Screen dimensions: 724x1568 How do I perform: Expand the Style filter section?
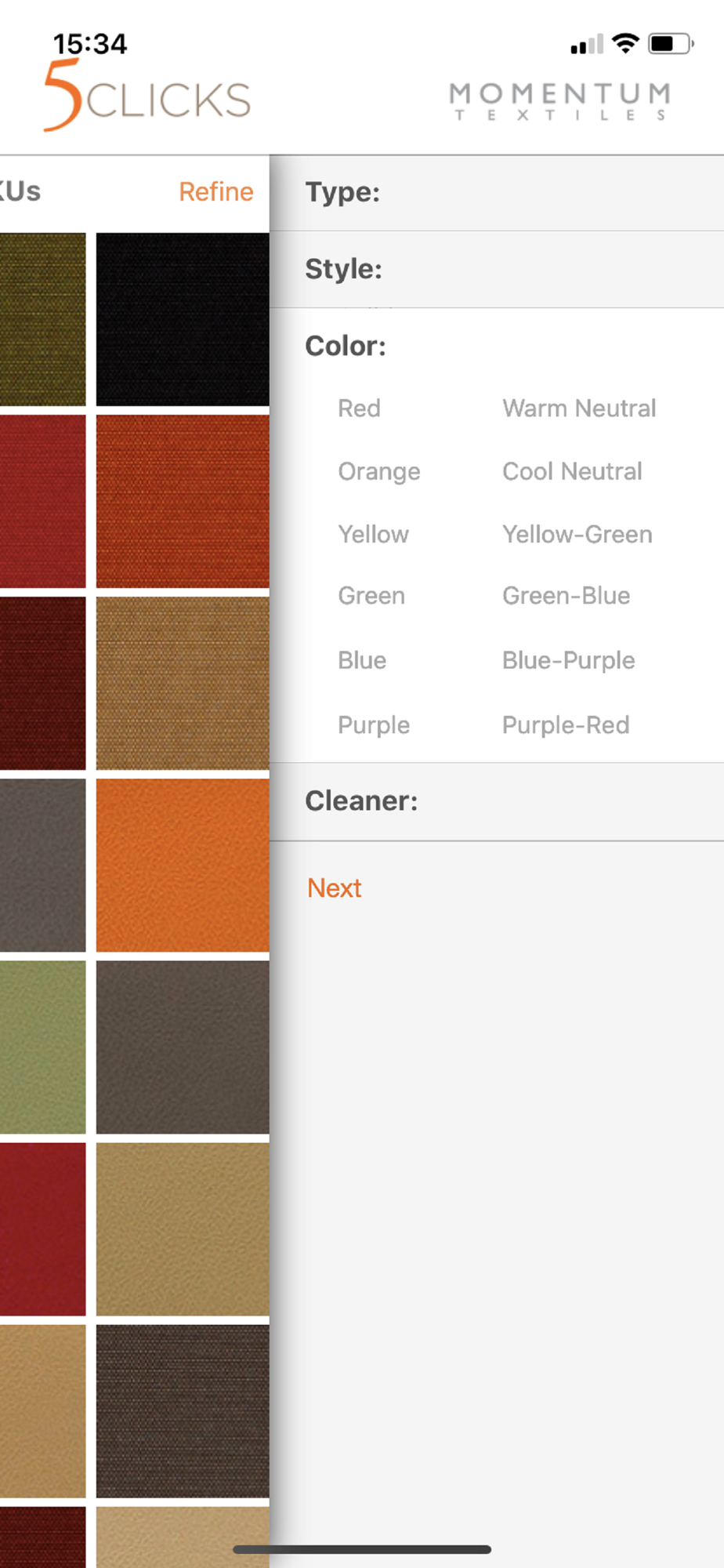[x=497, y=269]
